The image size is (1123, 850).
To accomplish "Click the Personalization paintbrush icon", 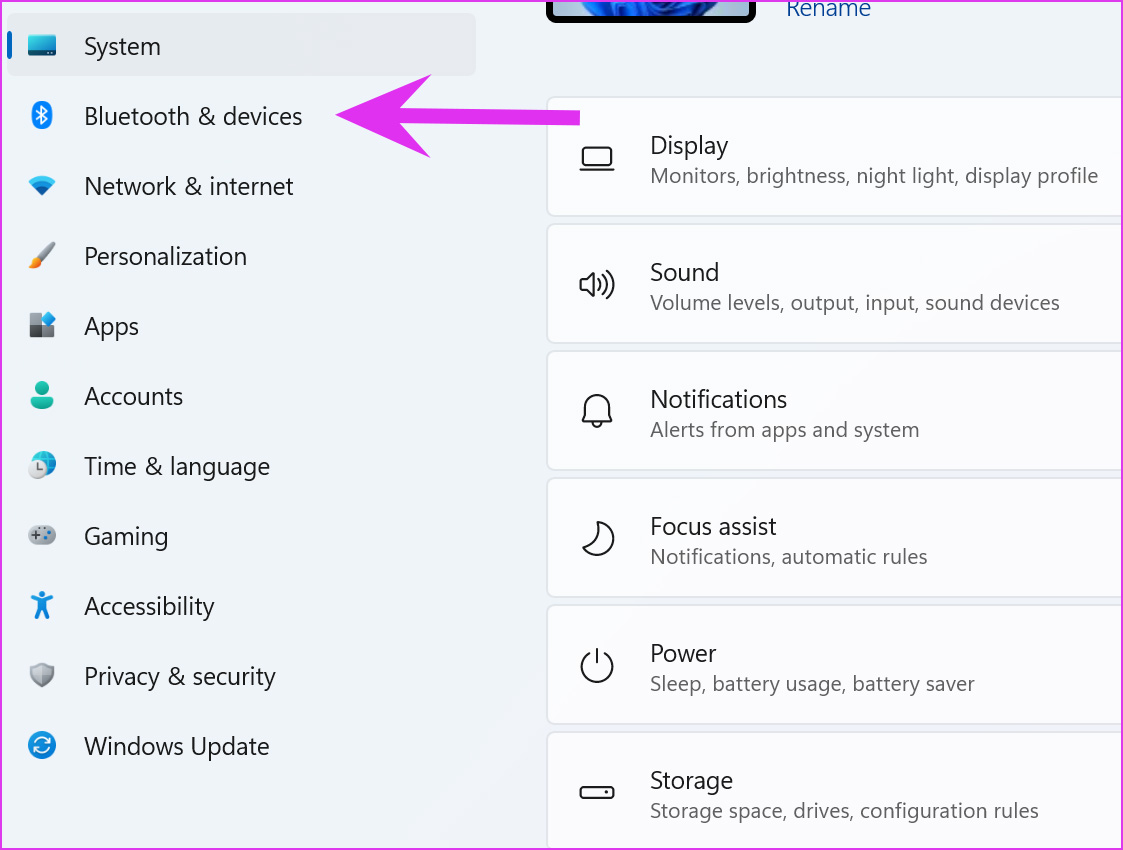I will click(x=41, y=256).
